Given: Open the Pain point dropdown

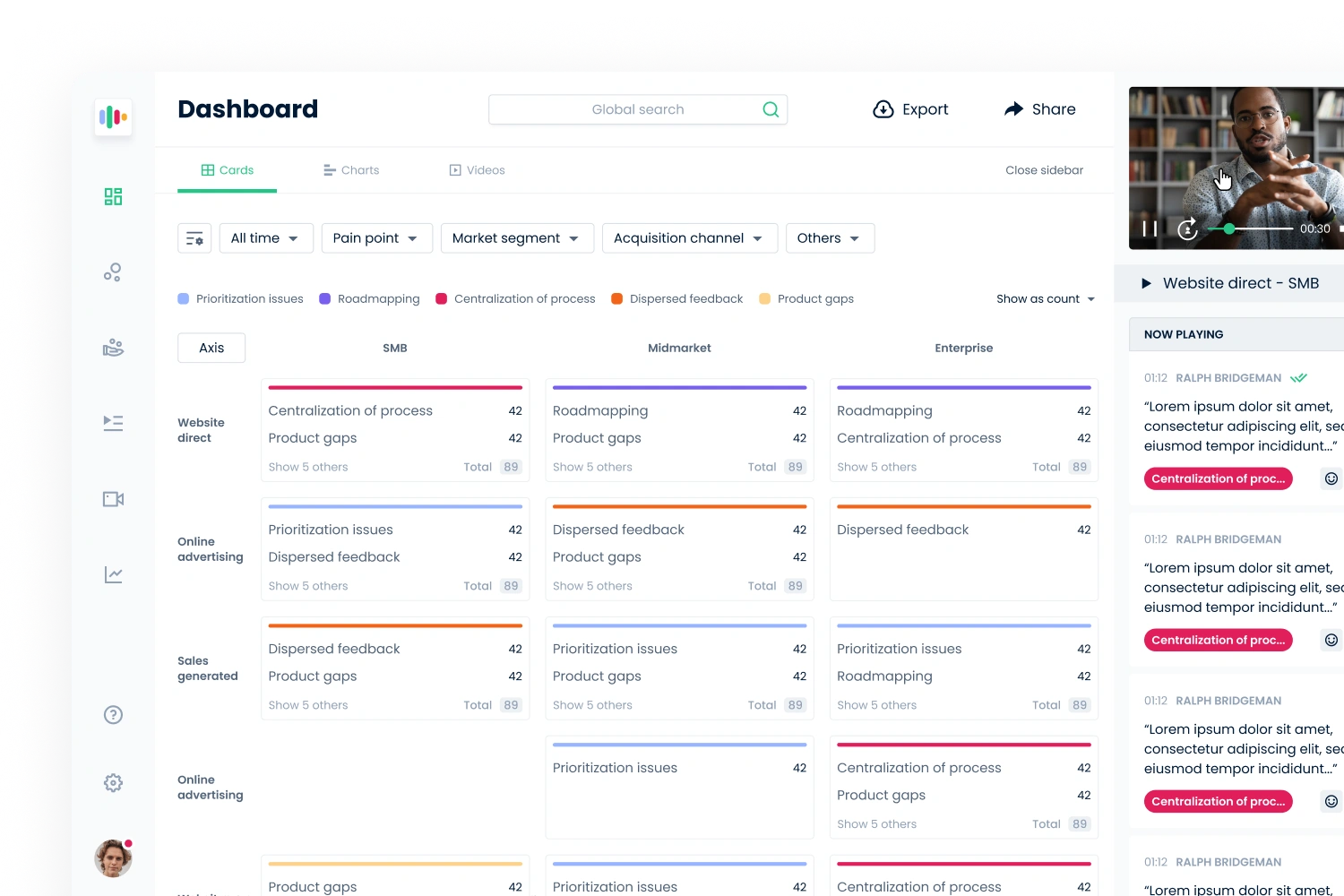Looking at the screenshot, I should (377, 238).
